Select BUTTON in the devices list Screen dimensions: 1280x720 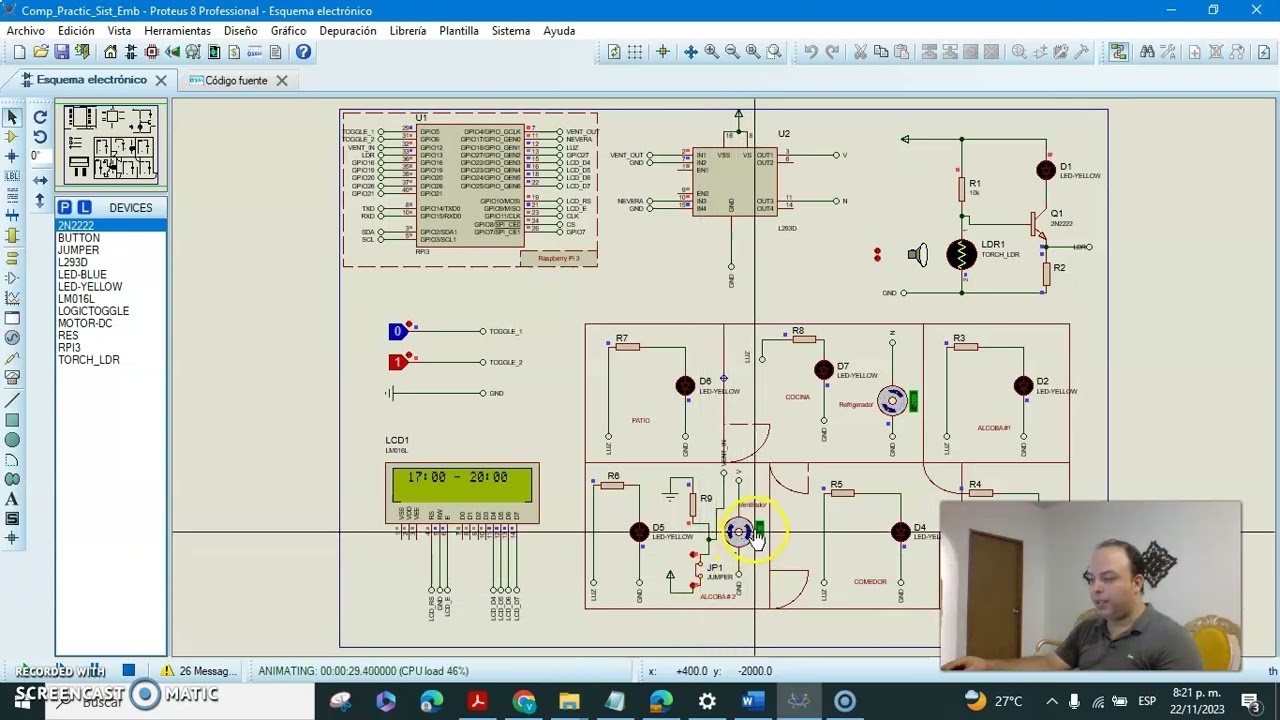point(111,238)
